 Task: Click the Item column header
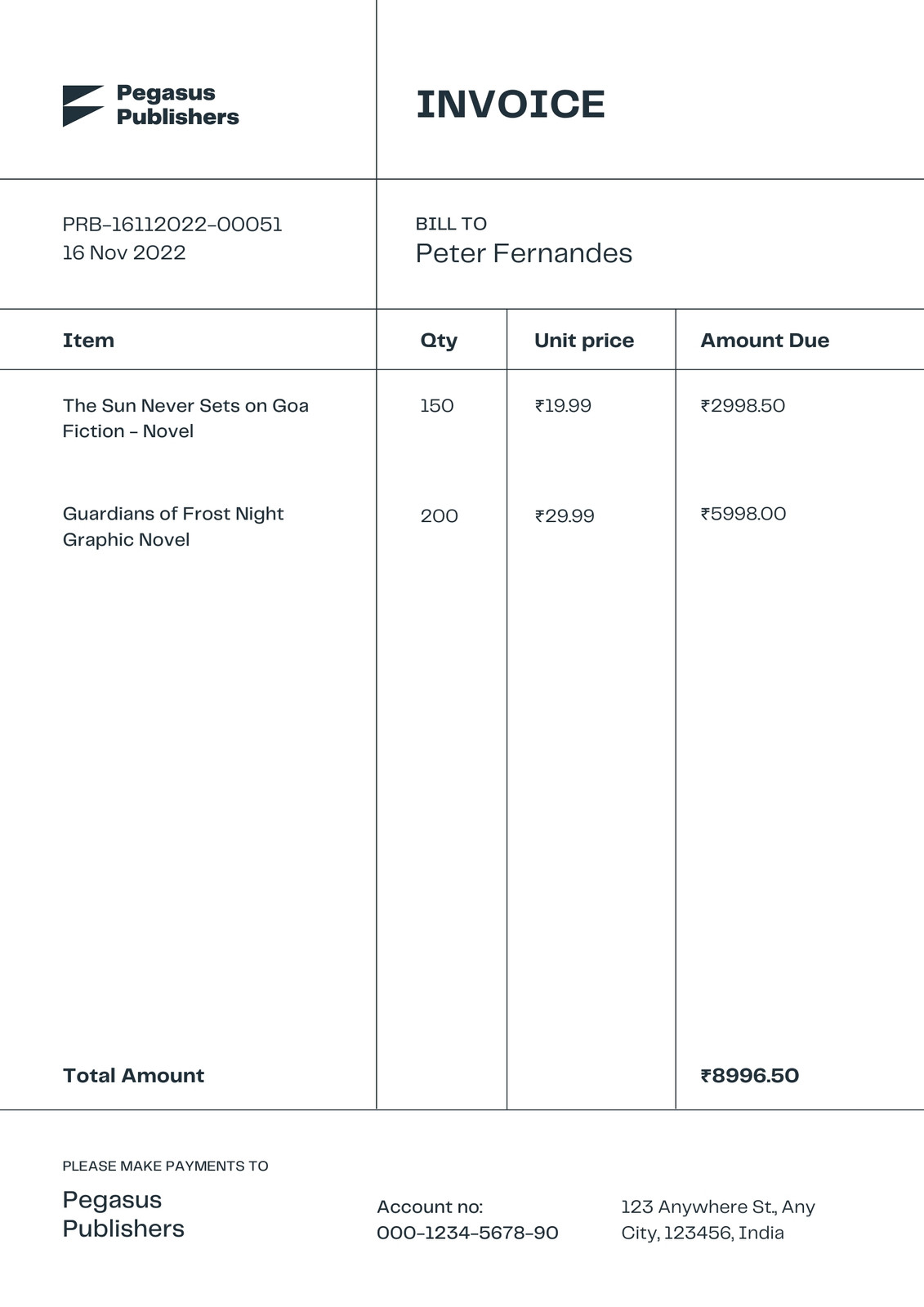[x=88, y=341]
